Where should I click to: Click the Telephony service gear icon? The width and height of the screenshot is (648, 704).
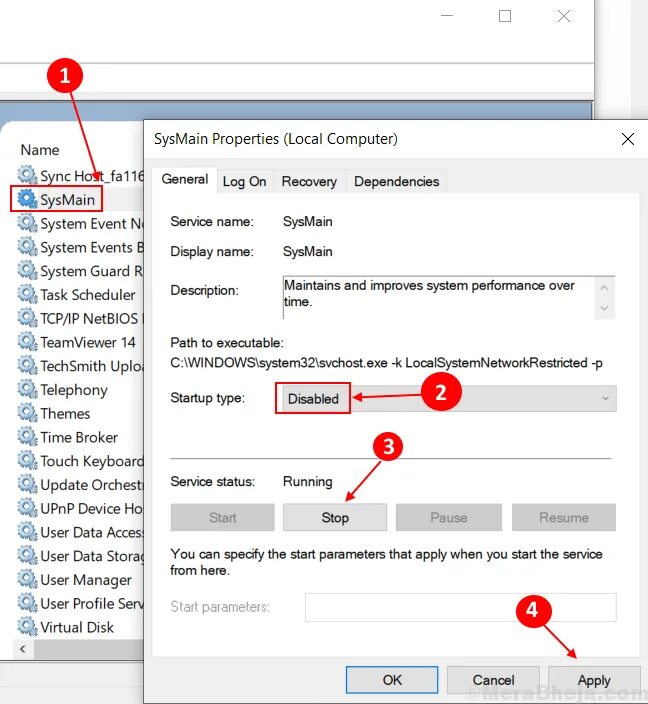click(27, 389)
